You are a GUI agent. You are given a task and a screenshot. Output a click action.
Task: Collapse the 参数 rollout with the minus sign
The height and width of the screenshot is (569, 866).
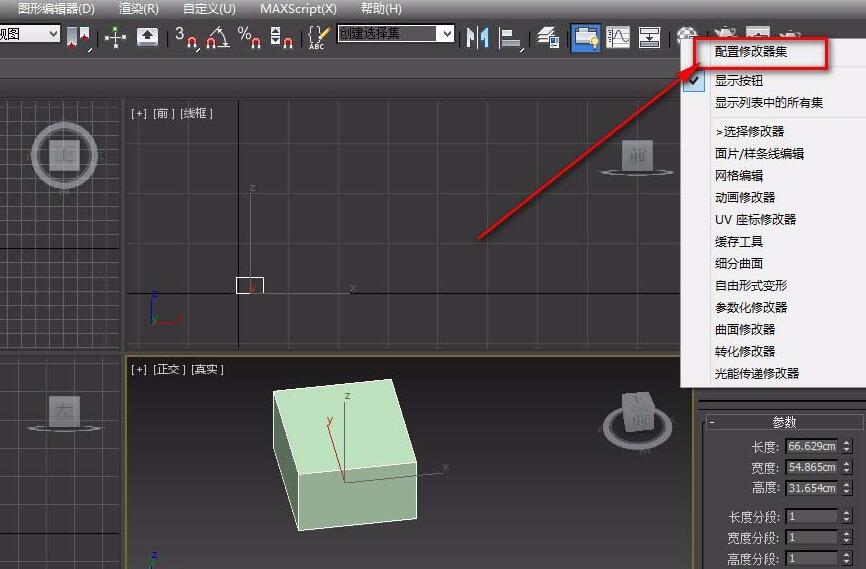pyautogui.click(x=711, y=422)
